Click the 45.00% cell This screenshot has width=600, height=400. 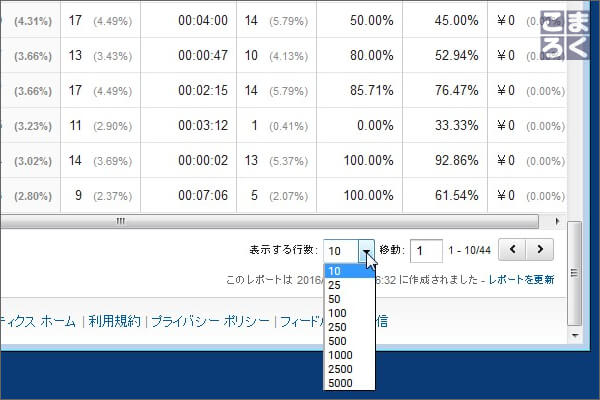[457, 20]
